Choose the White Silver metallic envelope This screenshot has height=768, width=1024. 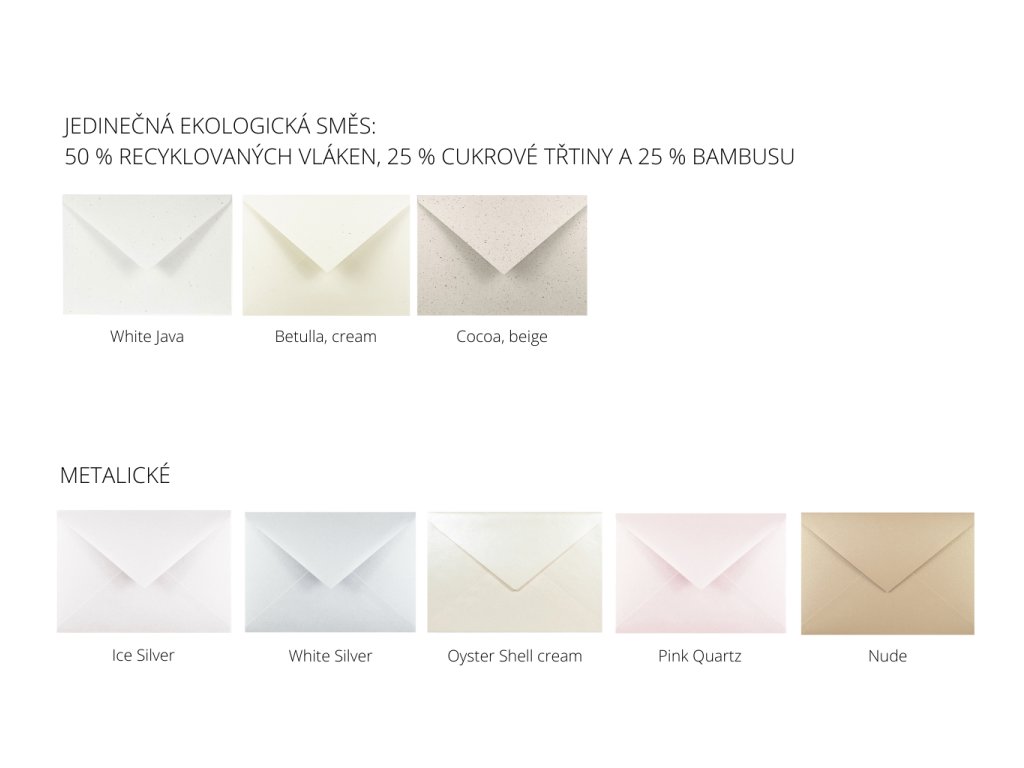pyautogui.click(x=330, y=572)
